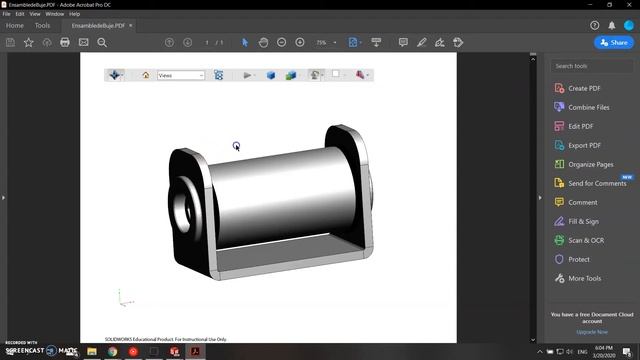Image resolution: width=640 pixels, height=360 pixels.
Task: Bookmark file with the star icon
Action: pyautogui.click(x=29, y=42)
